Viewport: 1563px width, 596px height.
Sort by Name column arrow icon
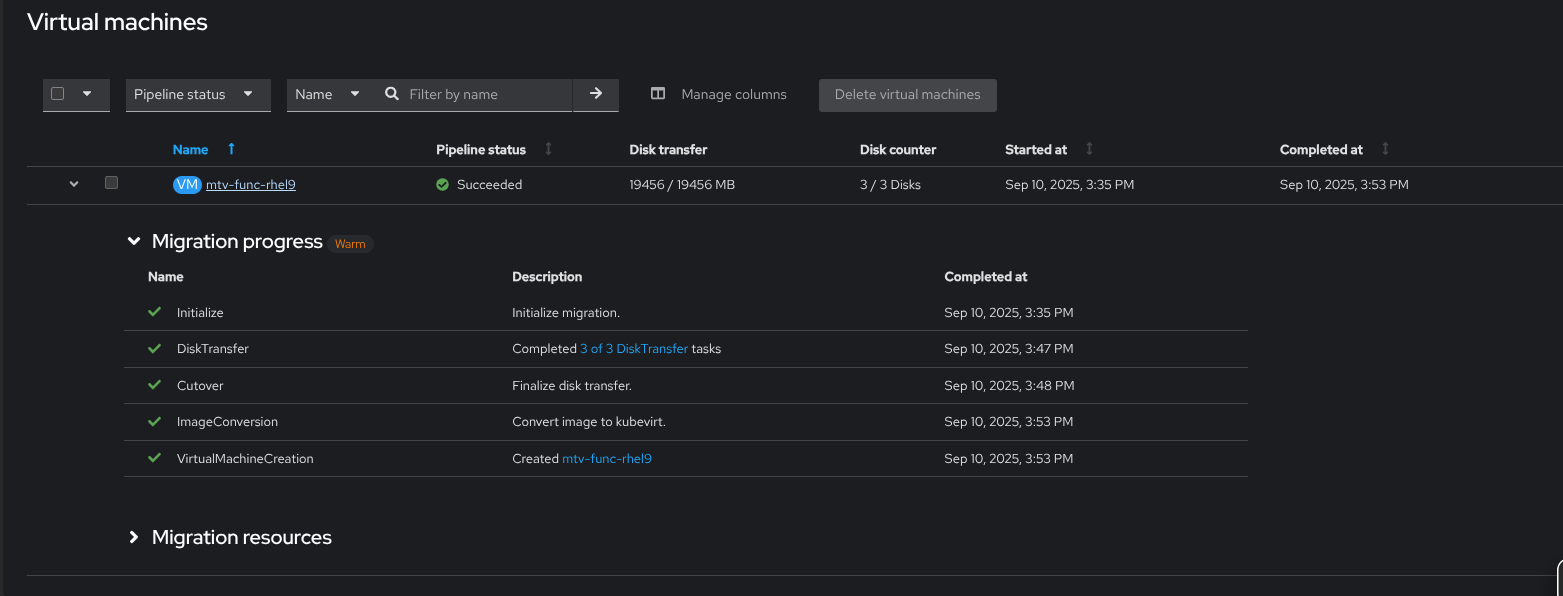(231, 149)
